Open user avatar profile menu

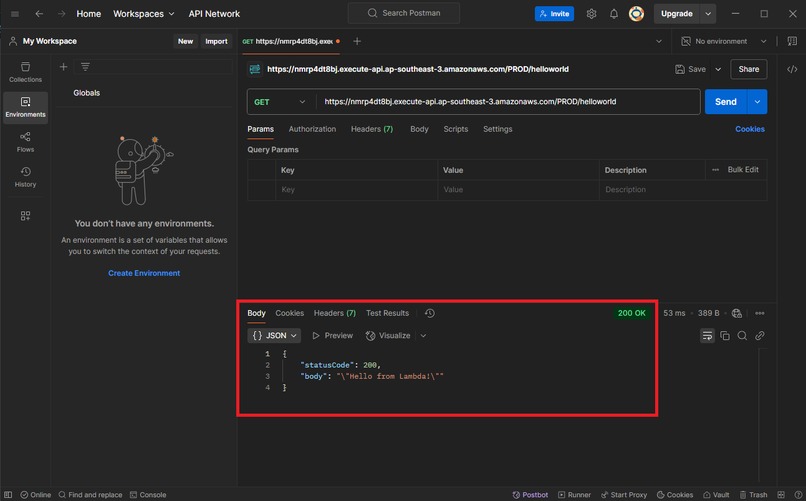tap(636, 14)
